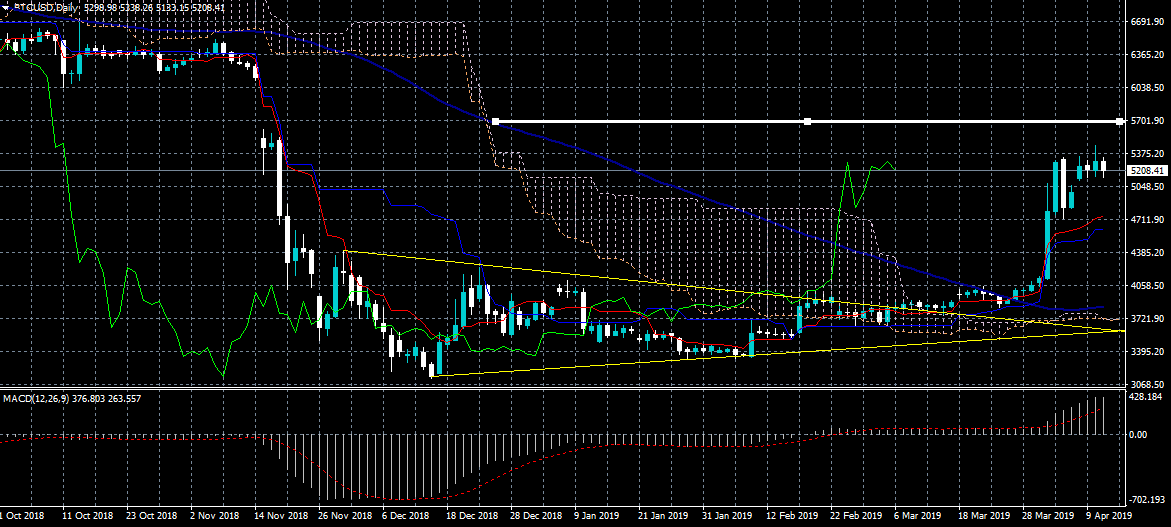
Task: Click the 5375.20 price axis label
Action: point(1146,154)
